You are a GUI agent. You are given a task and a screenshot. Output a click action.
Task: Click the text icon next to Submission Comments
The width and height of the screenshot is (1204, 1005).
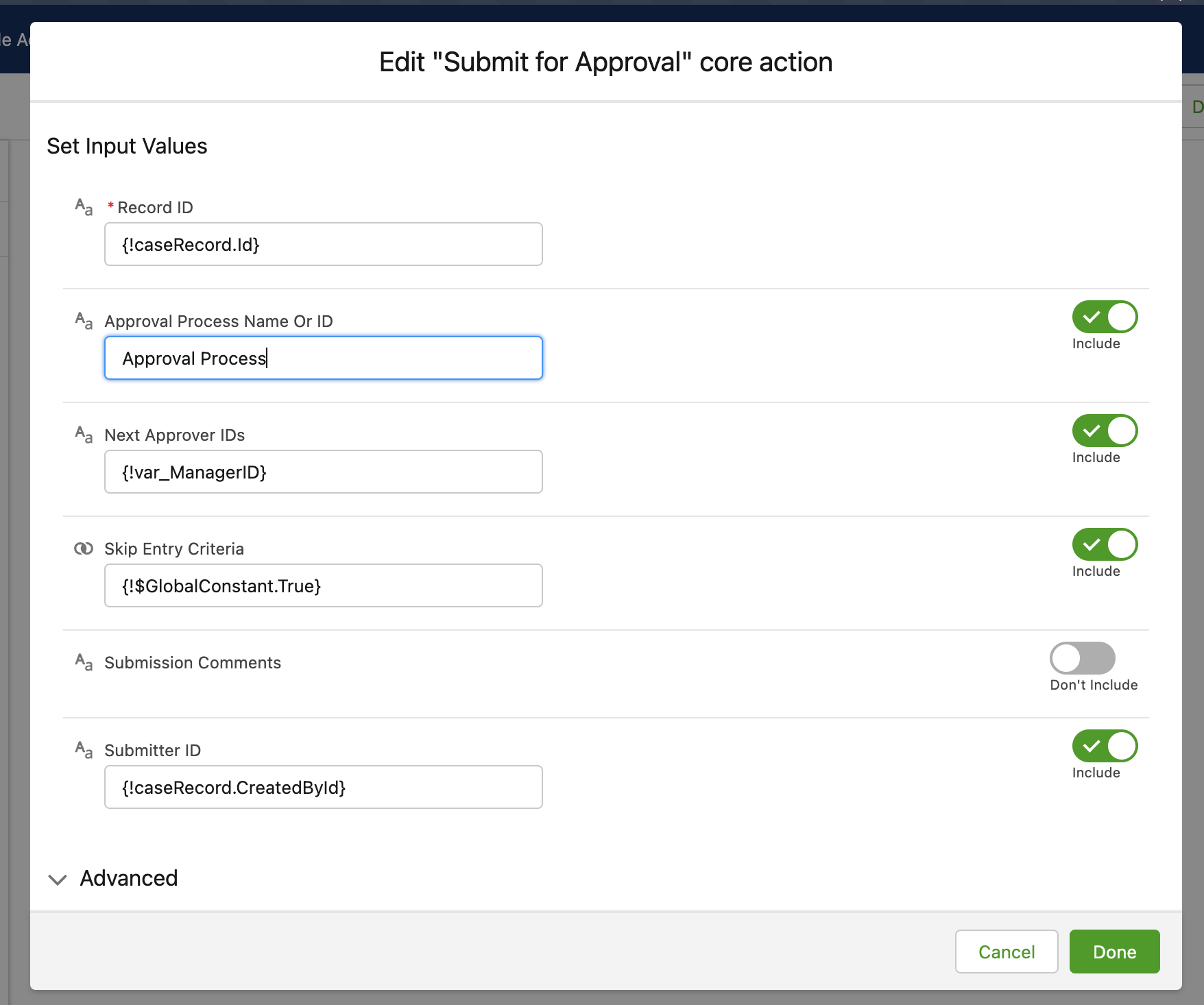[84, 662]
